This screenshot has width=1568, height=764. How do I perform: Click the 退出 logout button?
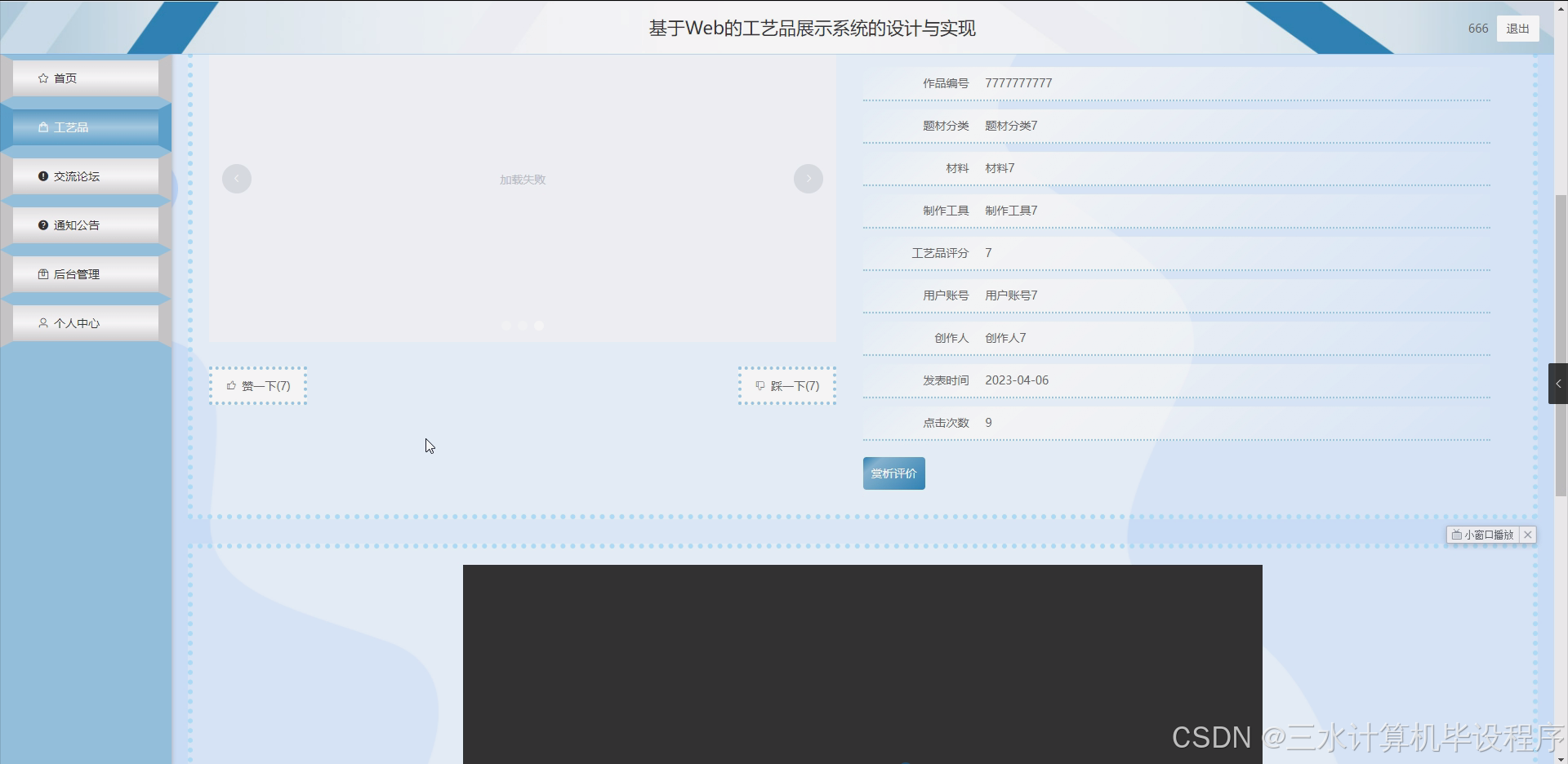[x=1518, y=29]
